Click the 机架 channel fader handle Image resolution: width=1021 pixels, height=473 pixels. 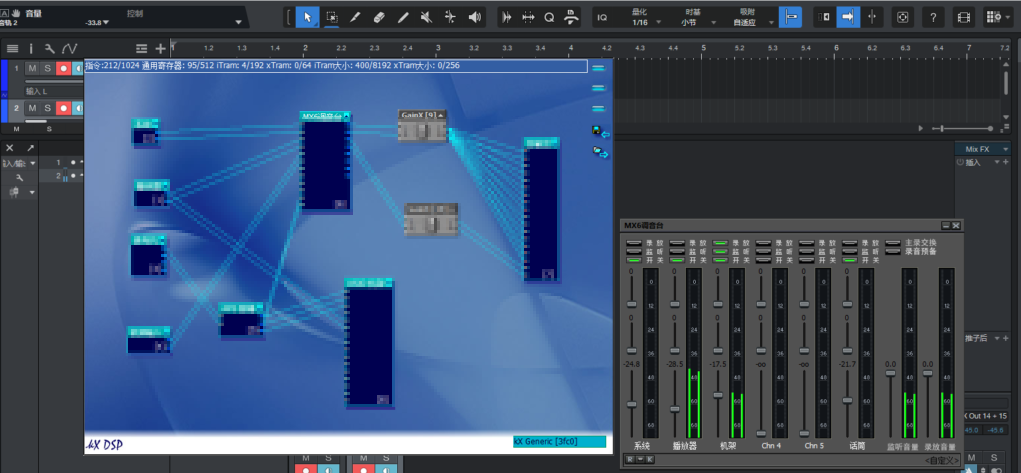coord(717,395)
